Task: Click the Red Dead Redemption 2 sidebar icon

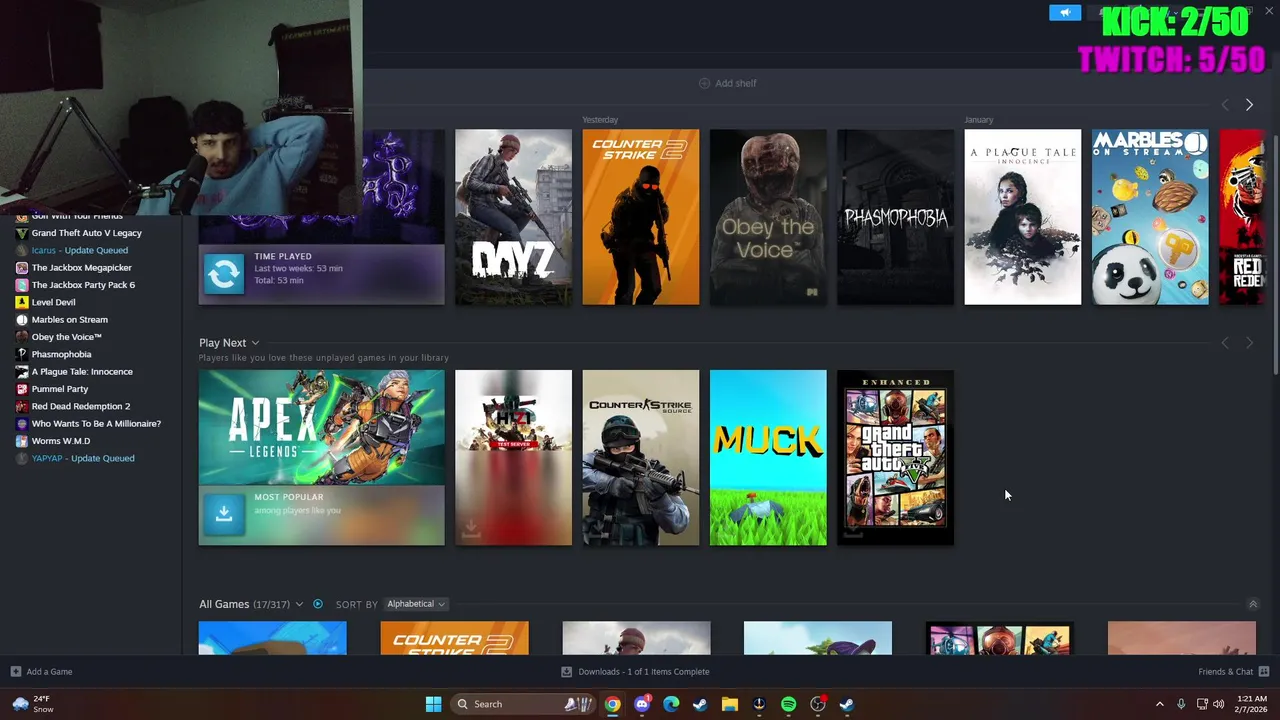Action: coord(22,406)
